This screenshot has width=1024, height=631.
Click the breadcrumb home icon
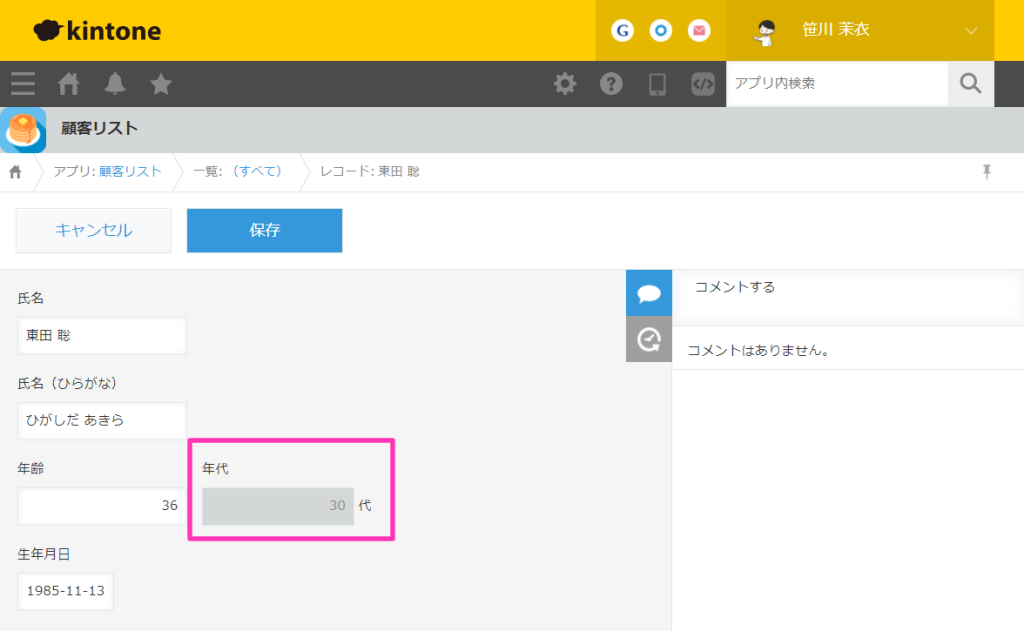pyautogui.click(x=15, y=172)
